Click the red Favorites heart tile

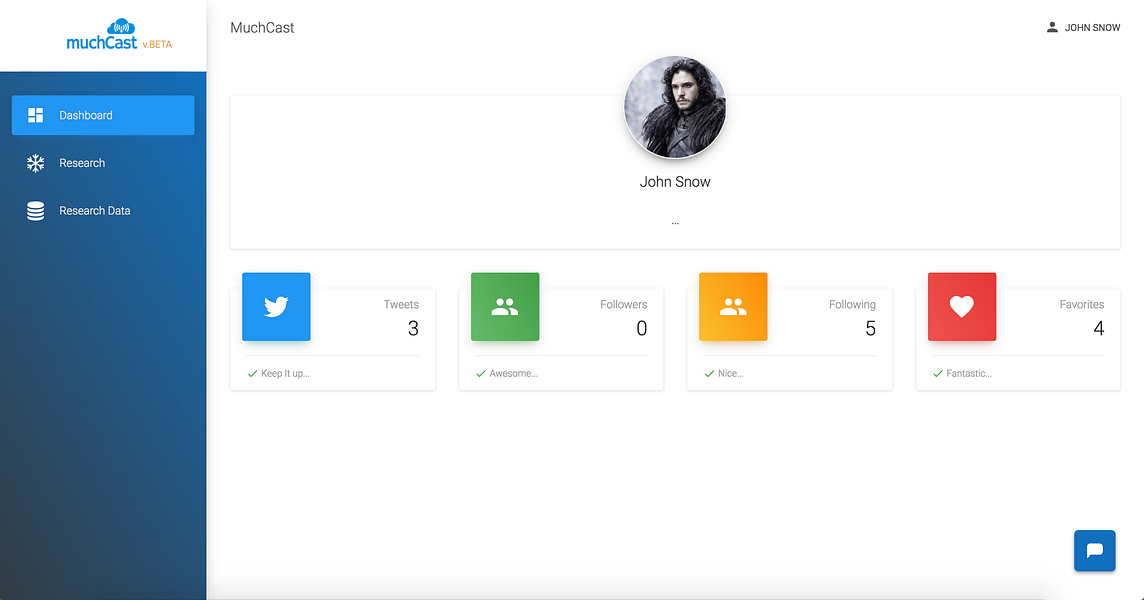coord(962,307)
